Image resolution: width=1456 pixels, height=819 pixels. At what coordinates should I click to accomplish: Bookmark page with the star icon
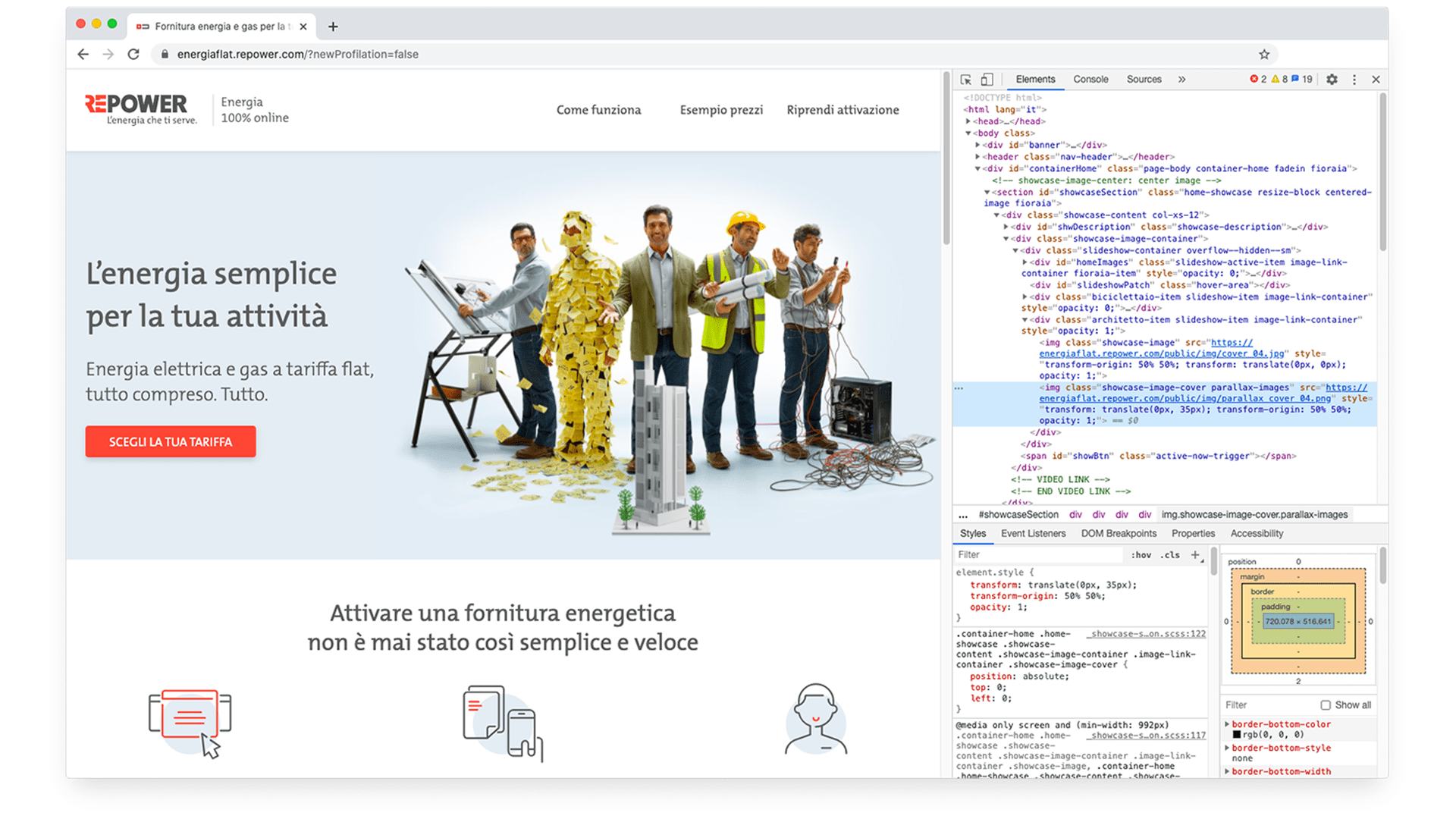pyautogui.click(x=1264, y=55)
